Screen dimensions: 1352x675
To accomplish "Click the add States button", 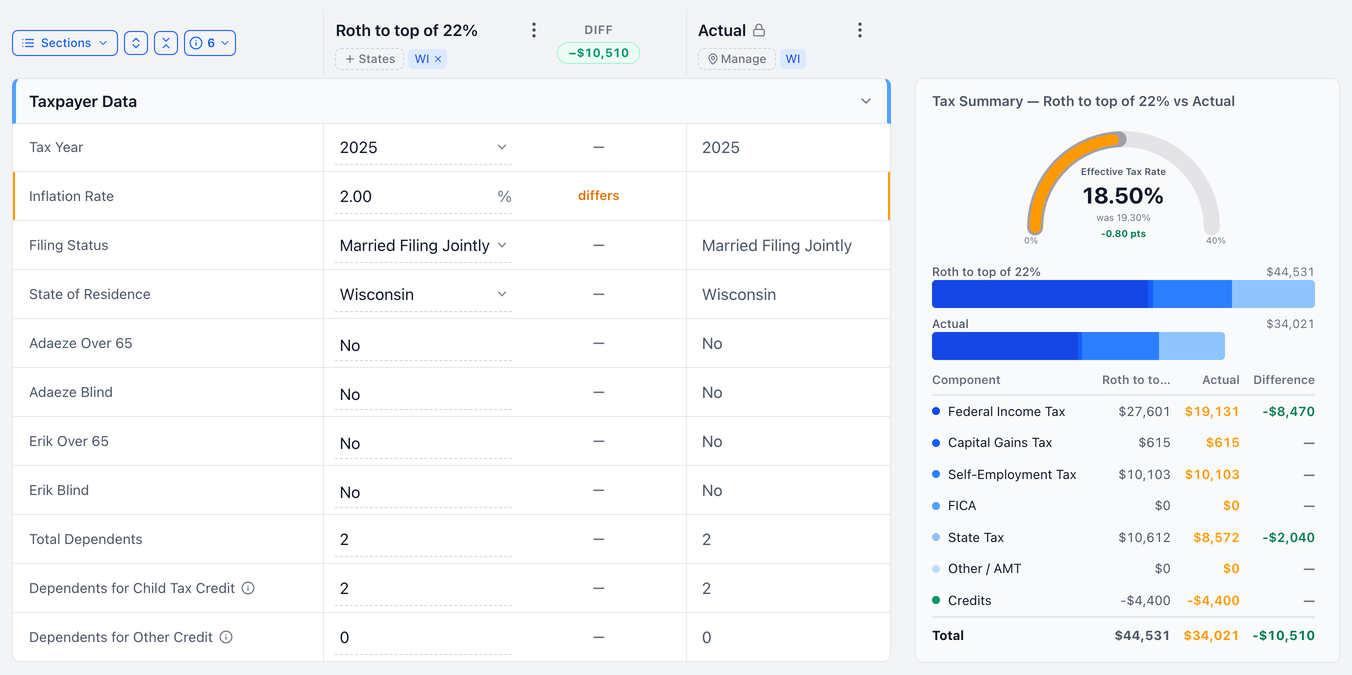I will 370,59.
